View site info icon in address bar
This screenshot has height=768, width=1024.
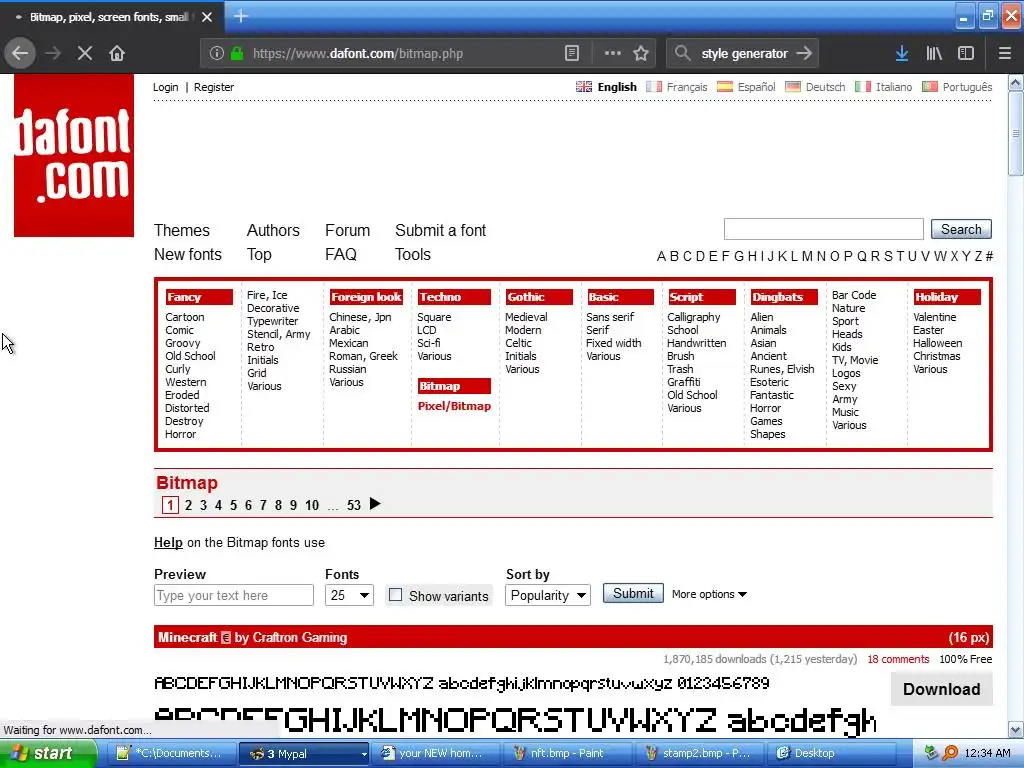(x=217, y=54)
